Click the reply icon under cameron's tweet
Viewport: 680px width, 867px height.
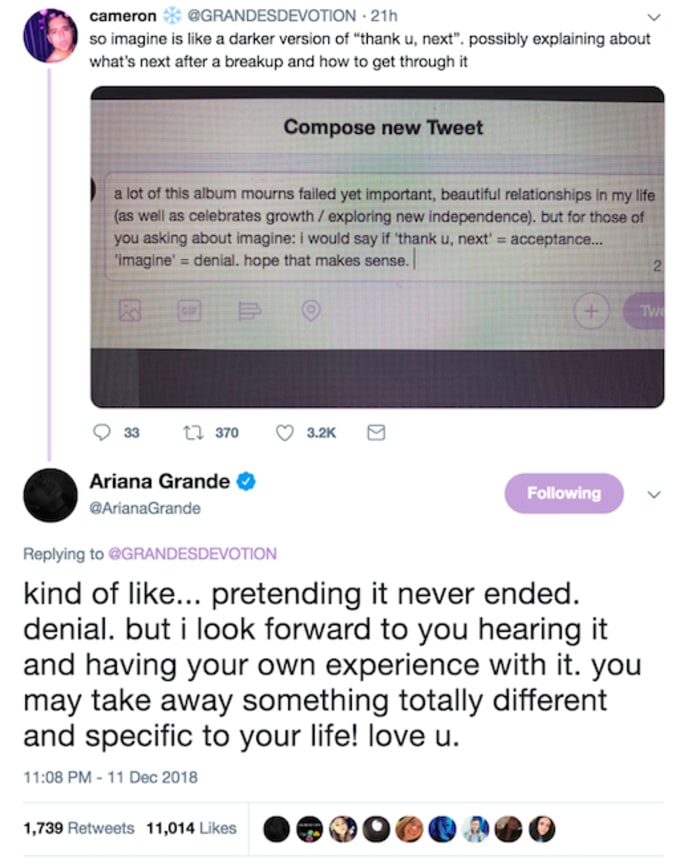click(x=101, y=432)
